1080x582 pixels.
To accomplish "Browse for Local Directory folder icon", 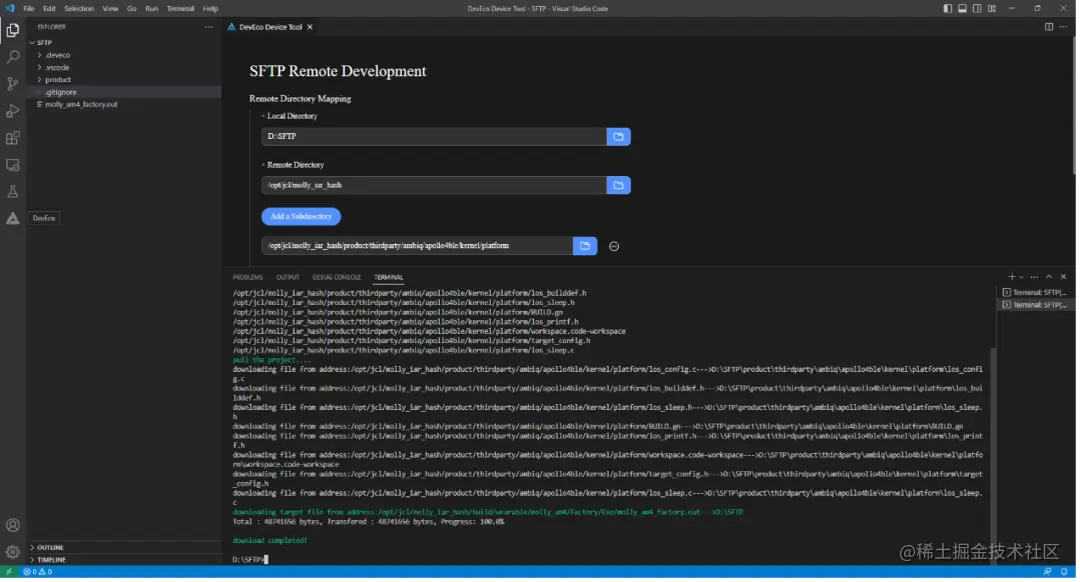I will click(x=620, y=137).
